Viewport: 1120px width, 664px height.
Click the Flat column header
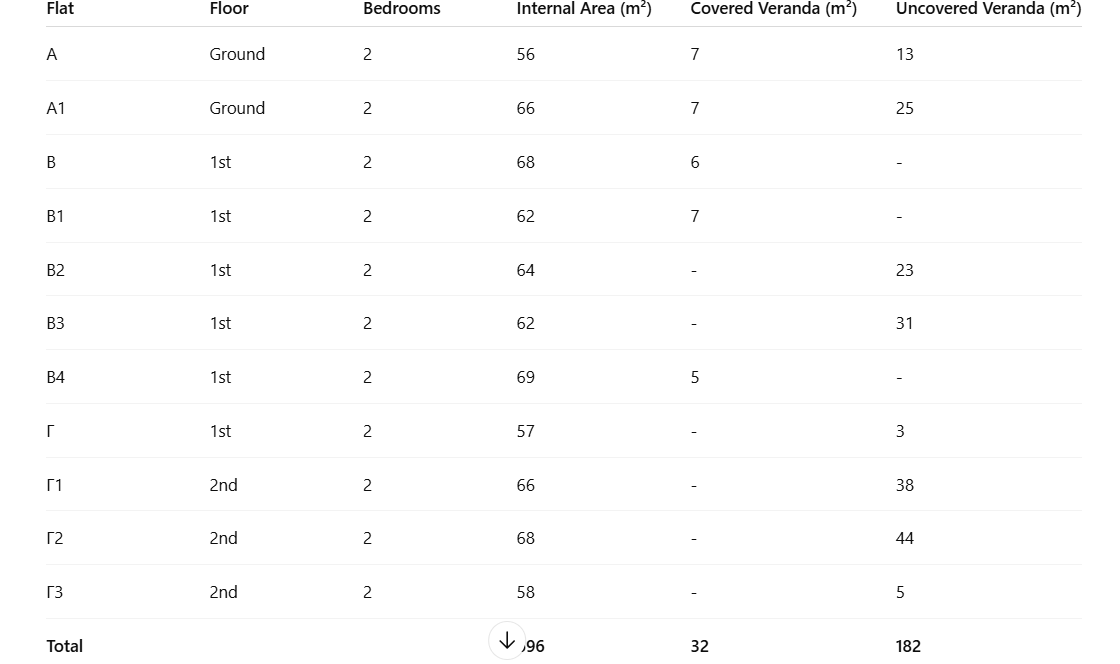point(60,9)
